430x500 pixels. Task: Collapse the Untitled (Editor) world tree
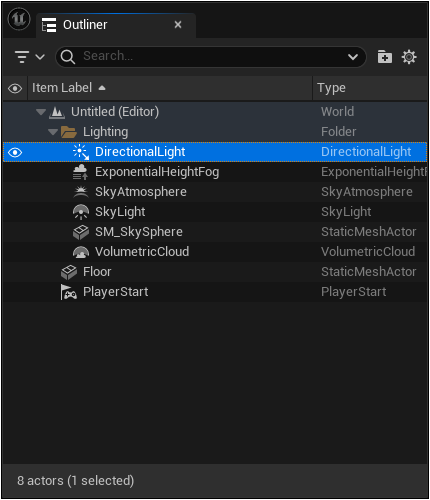(41, 112)
